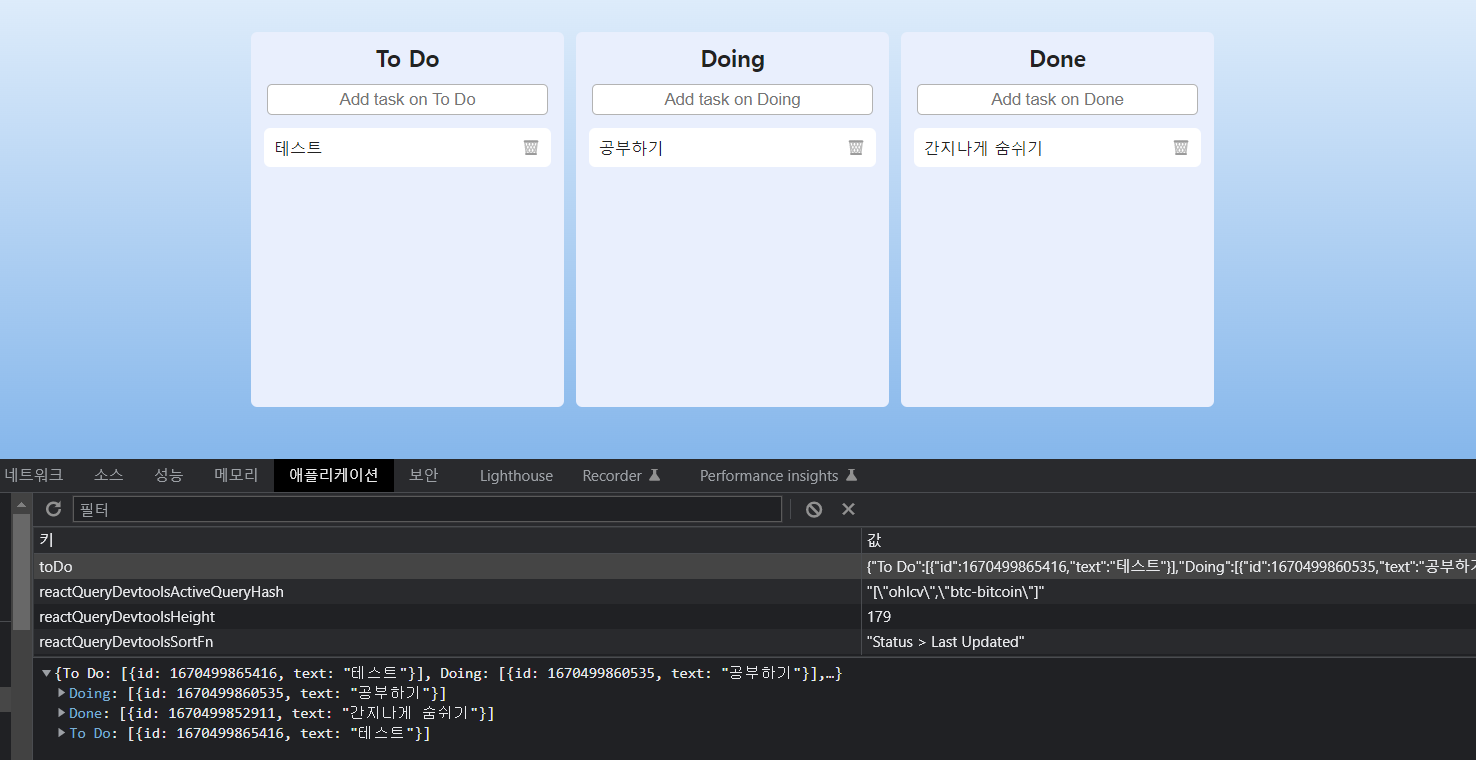
Task: Click the 공부하기 task card
Action: pyautogui.click(x=732, y=148)
